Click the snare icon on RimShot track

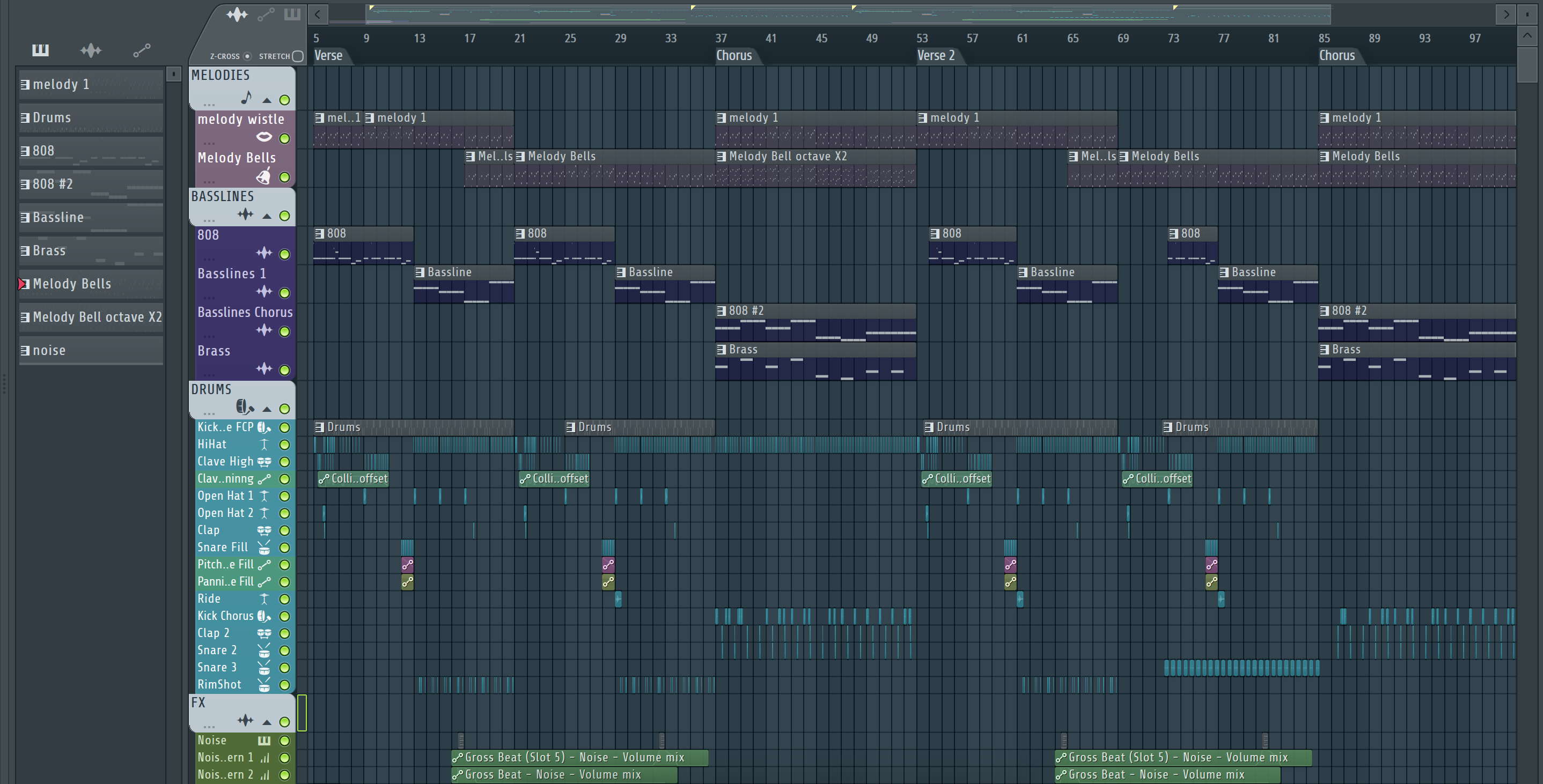coord(264,685)
